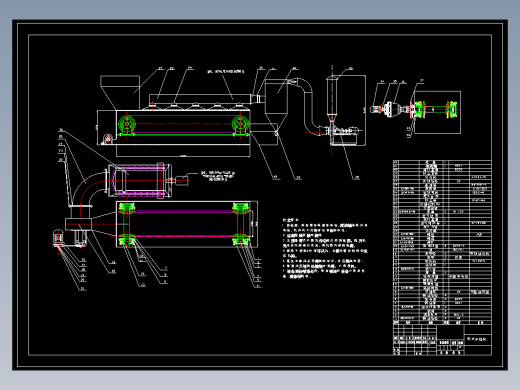Select the small wheel at the main frame's left

(108, 138)
